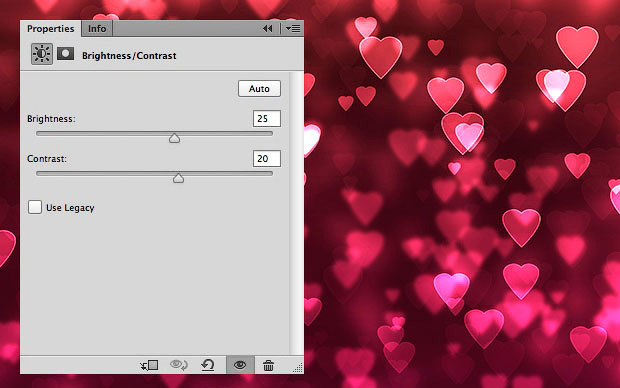620x388 pixels.
Task: Click the Brightness value field showing 25
Action: pos(267,119)
